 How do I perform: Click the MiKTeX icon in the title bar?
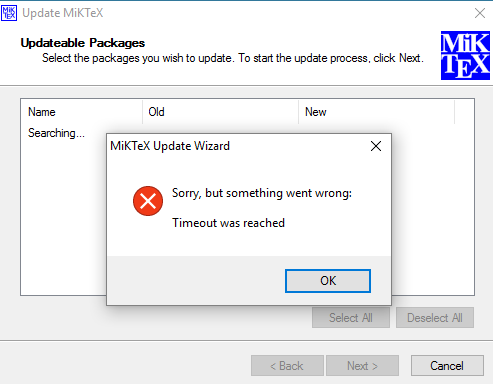9,13
